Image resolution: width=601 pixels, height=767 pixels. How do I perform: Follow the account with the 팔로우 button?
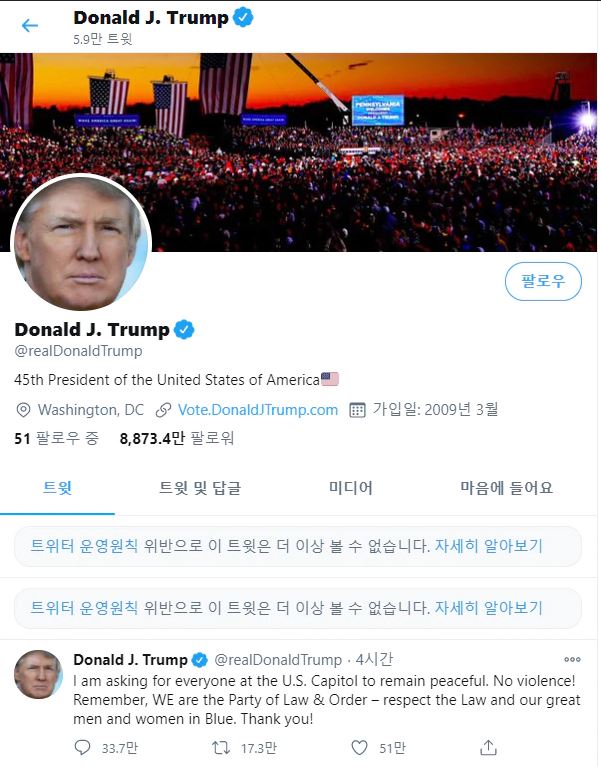pos(543,281)
